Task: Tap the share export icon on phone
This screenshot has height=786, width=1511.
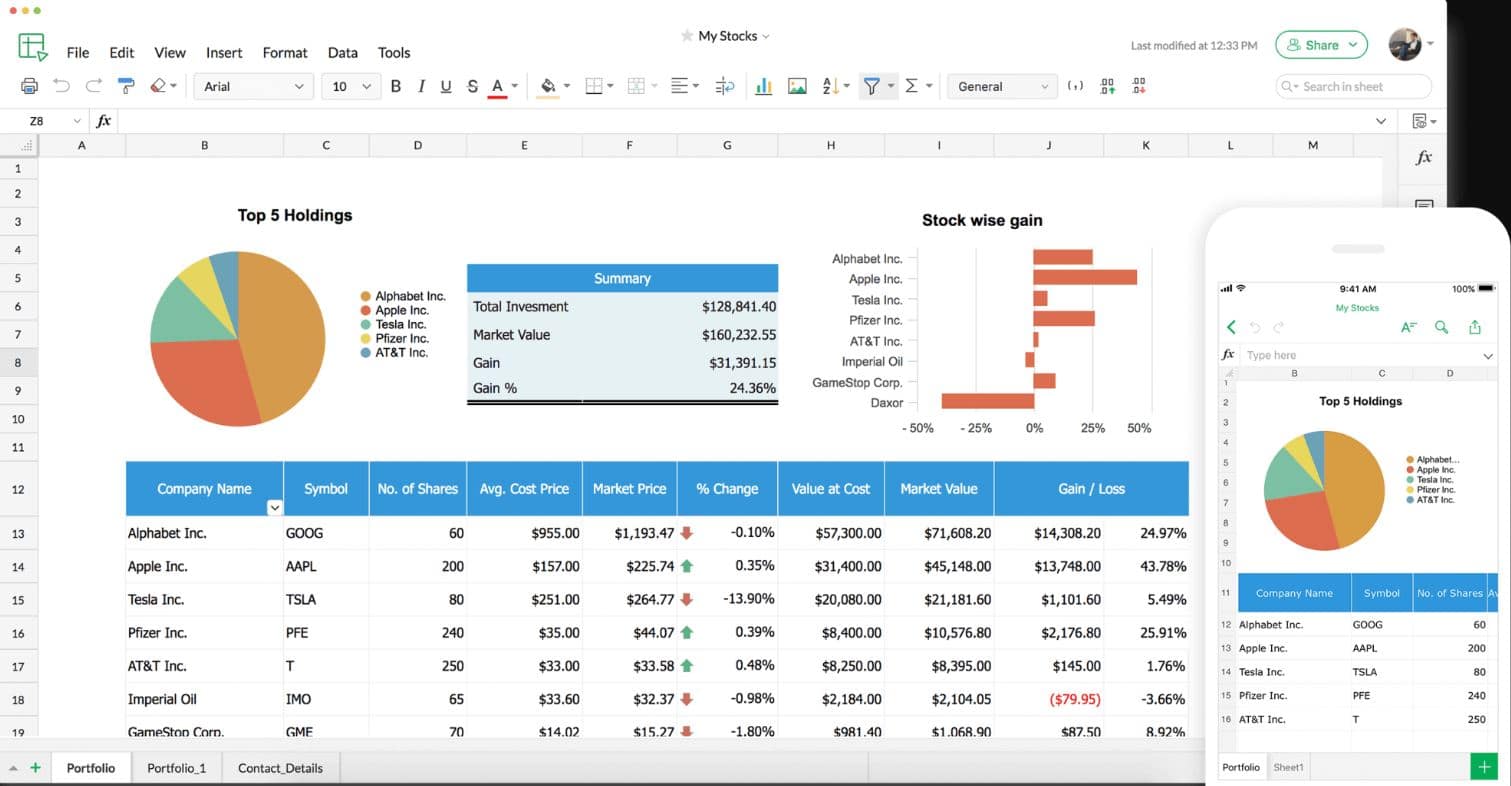Action: (x=1474, y=327)
